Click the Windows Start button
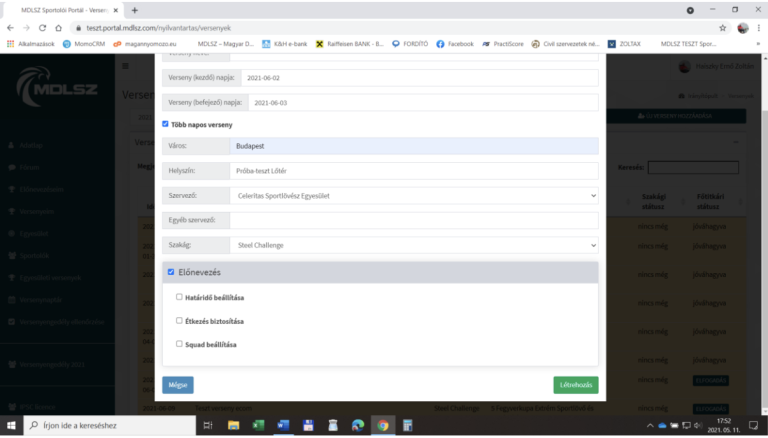 [x=12, y=425]
